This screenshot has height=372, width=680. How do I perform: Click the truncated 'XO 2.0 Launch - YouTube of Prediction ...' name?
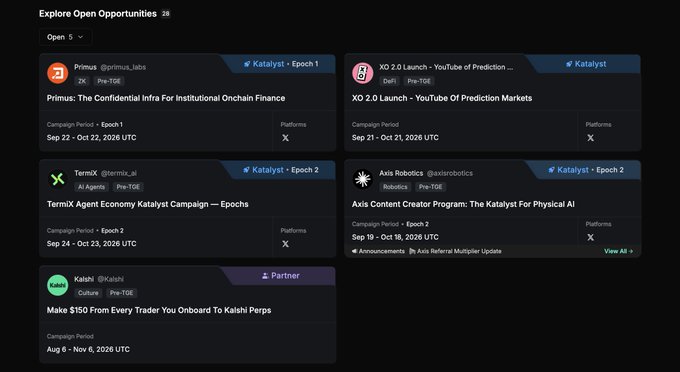point(446,67)
